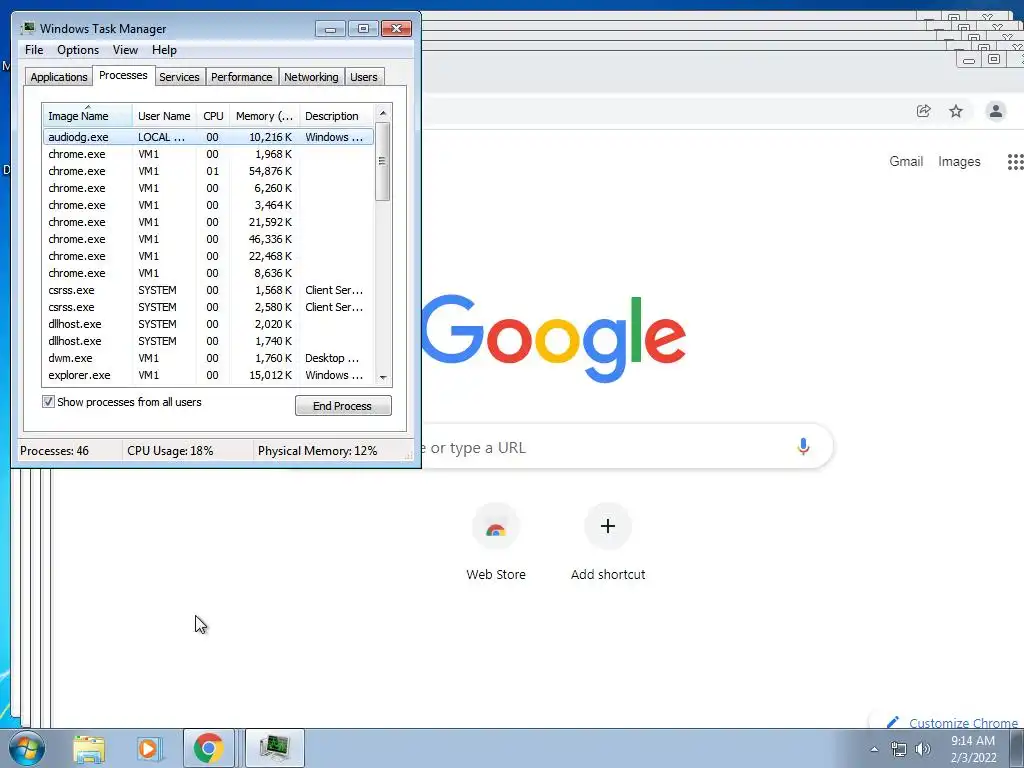Show hidden tray icons arrow
The height and width of the screenshot is (768, 1024).
coord(874,750)
